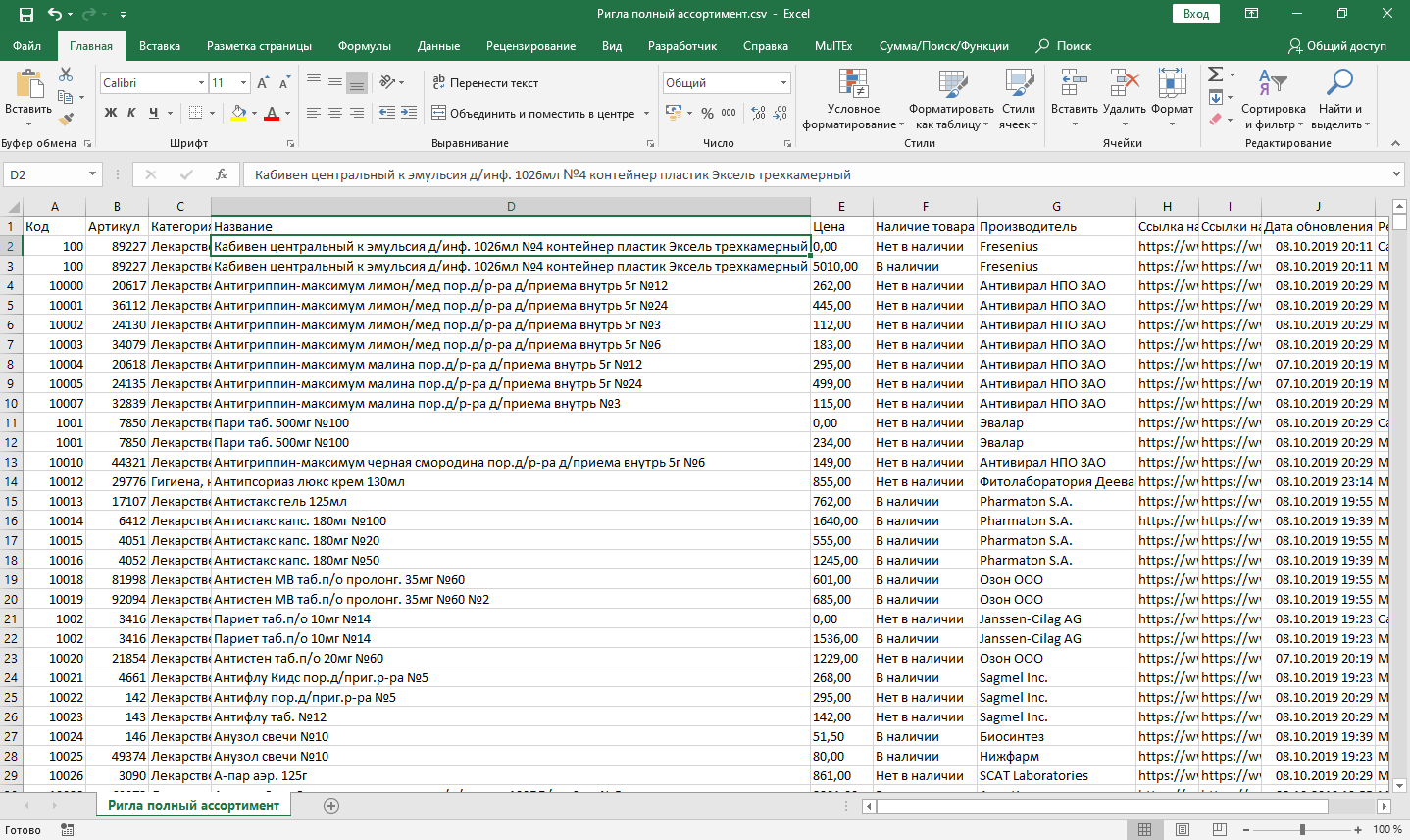Image resolution: width=1410 pixels, height=840 pixels.
Task: Click the Insert Function fx icon
Action: 222,174
